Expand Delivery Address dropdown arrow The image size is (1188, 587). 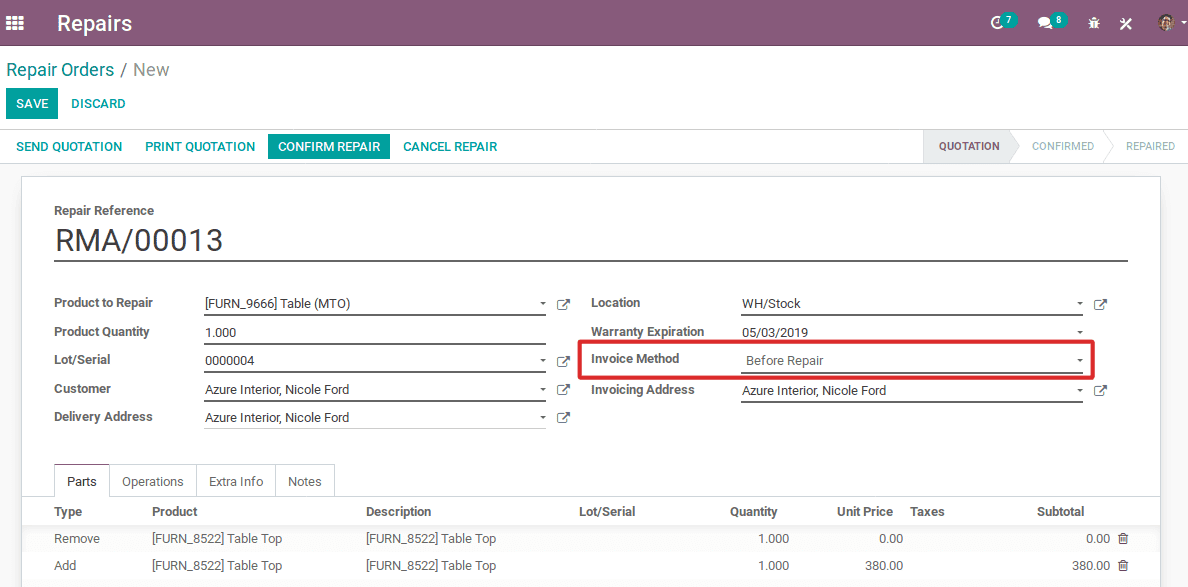click(542, 418)
